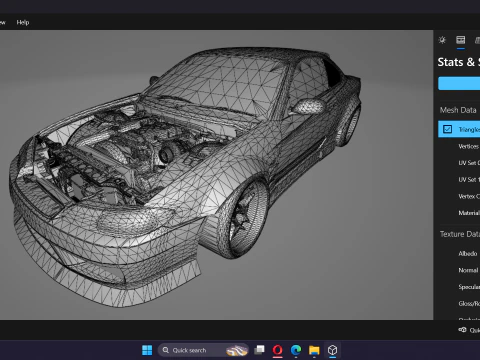Screen dimensions: 480x360
Task: Open Quick Animations icon at bottom right
Action: tap(462, 330)
